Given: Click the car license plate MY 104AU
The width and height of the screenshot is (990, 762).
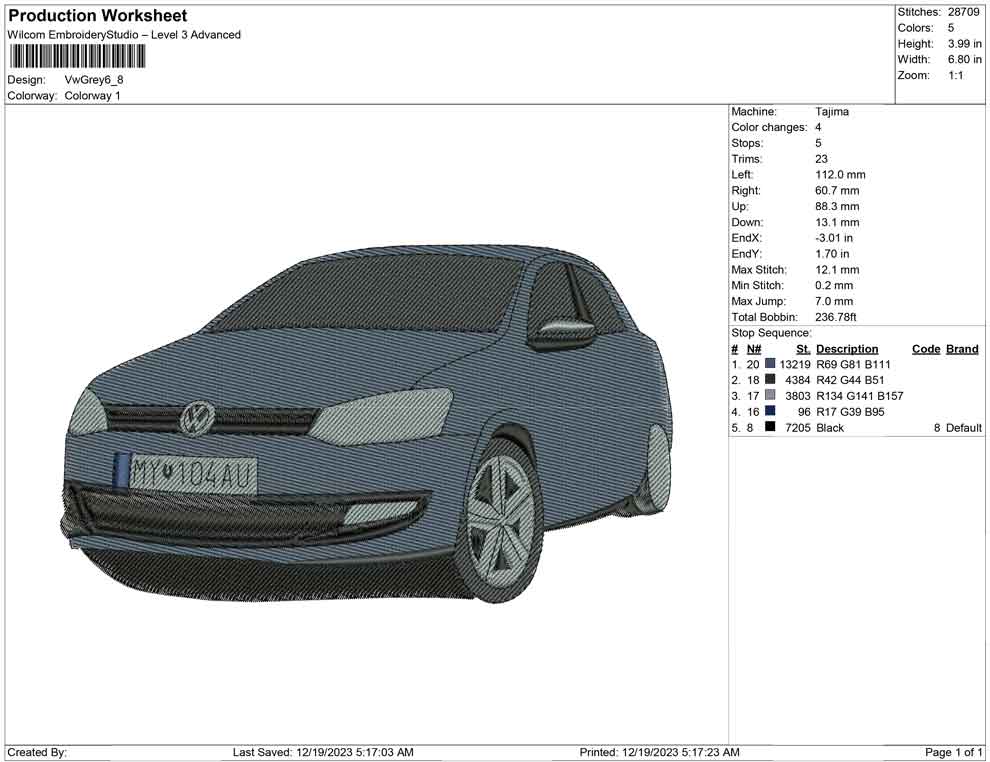Looking at the screenshot, I should 186,475.
